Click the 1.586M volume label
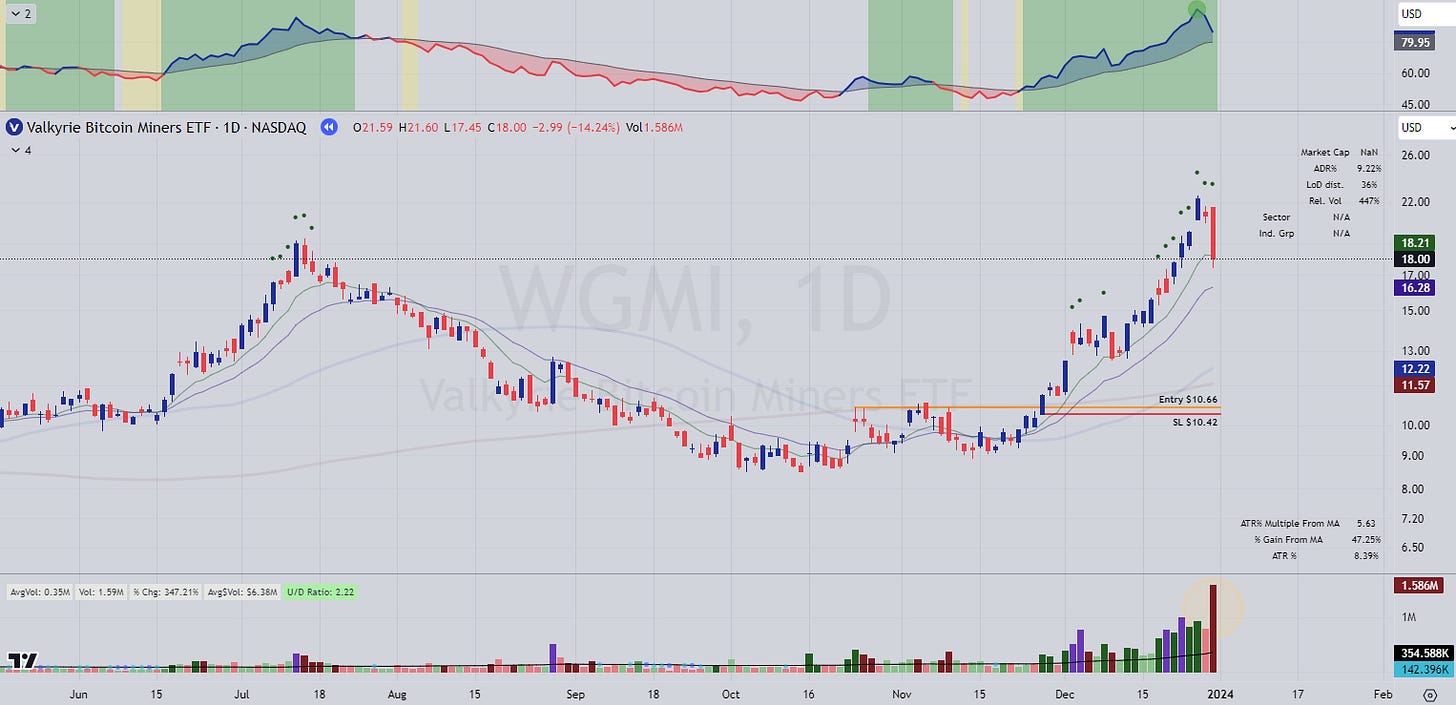The width and height of the screenshot is (1456, 705). coord(1420,585)
